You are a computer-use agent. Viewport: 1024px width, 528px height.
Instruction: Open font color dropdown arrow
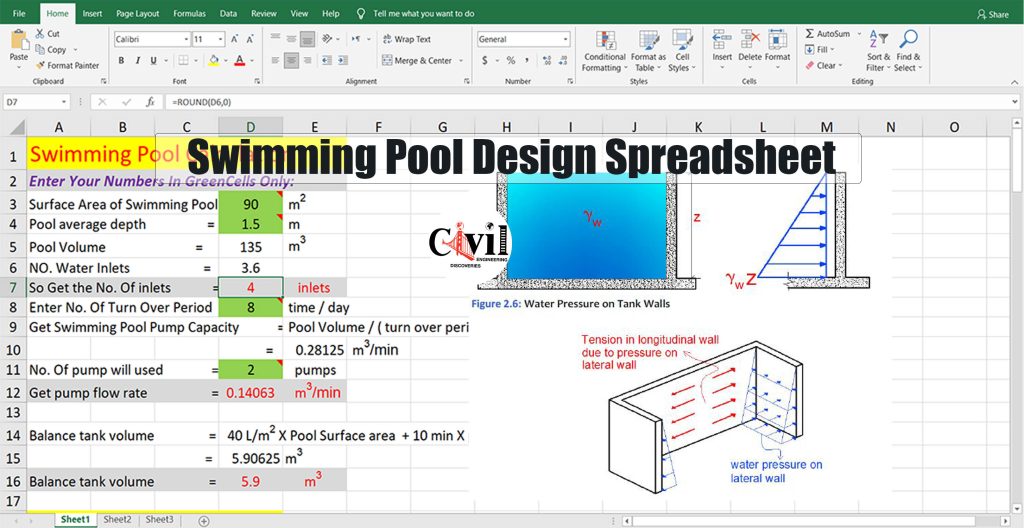point(251,61)
